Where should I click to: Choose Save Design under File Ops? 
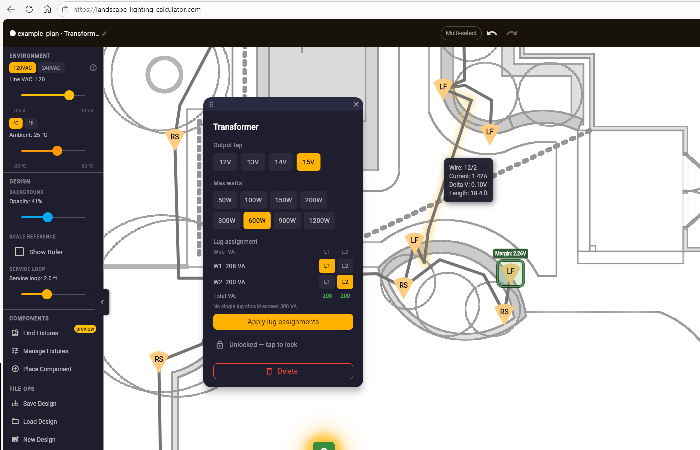[x=39, y=404]
